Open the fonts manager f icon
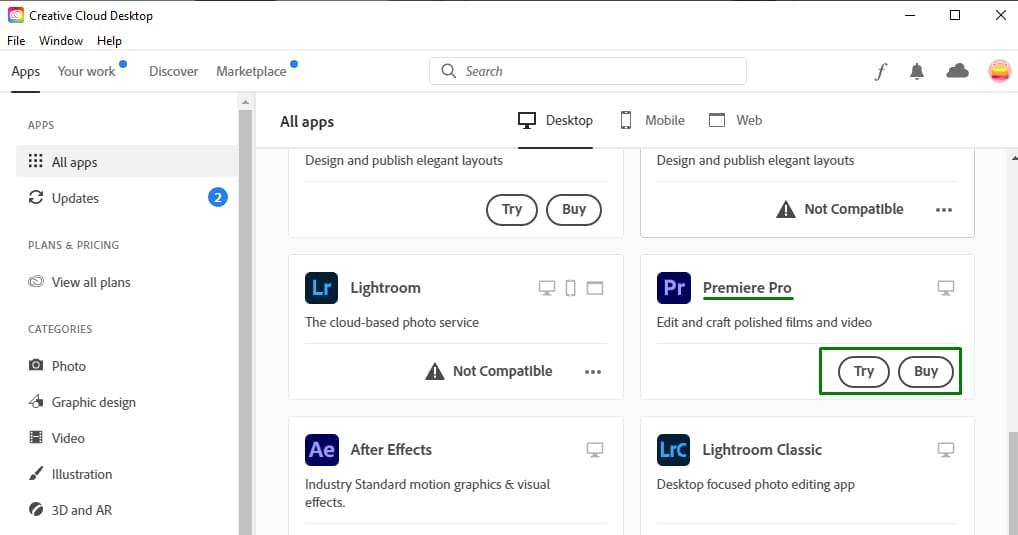 880,71
